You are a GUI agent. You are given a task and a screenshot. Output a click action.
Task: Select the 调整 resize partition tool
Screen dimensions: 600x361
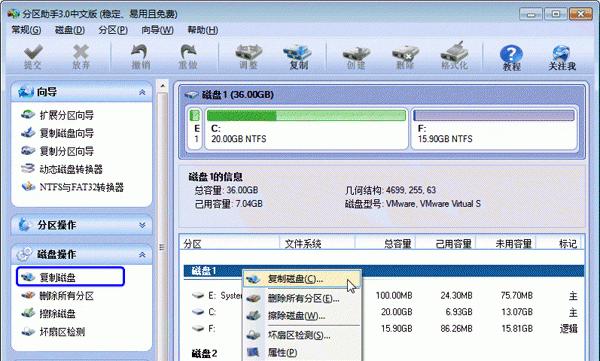pos(248,57)
